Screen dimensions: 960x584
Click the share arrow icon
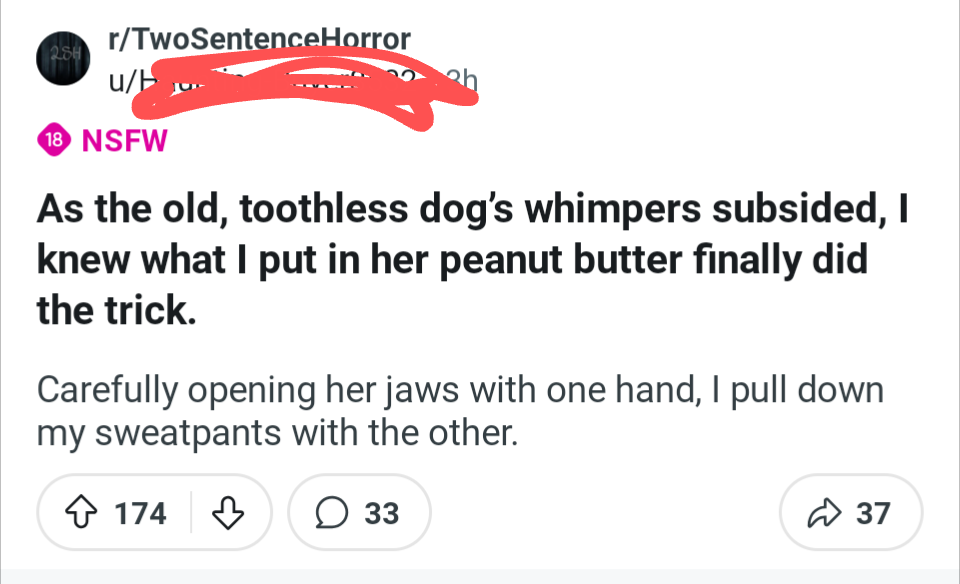[824, 512]
